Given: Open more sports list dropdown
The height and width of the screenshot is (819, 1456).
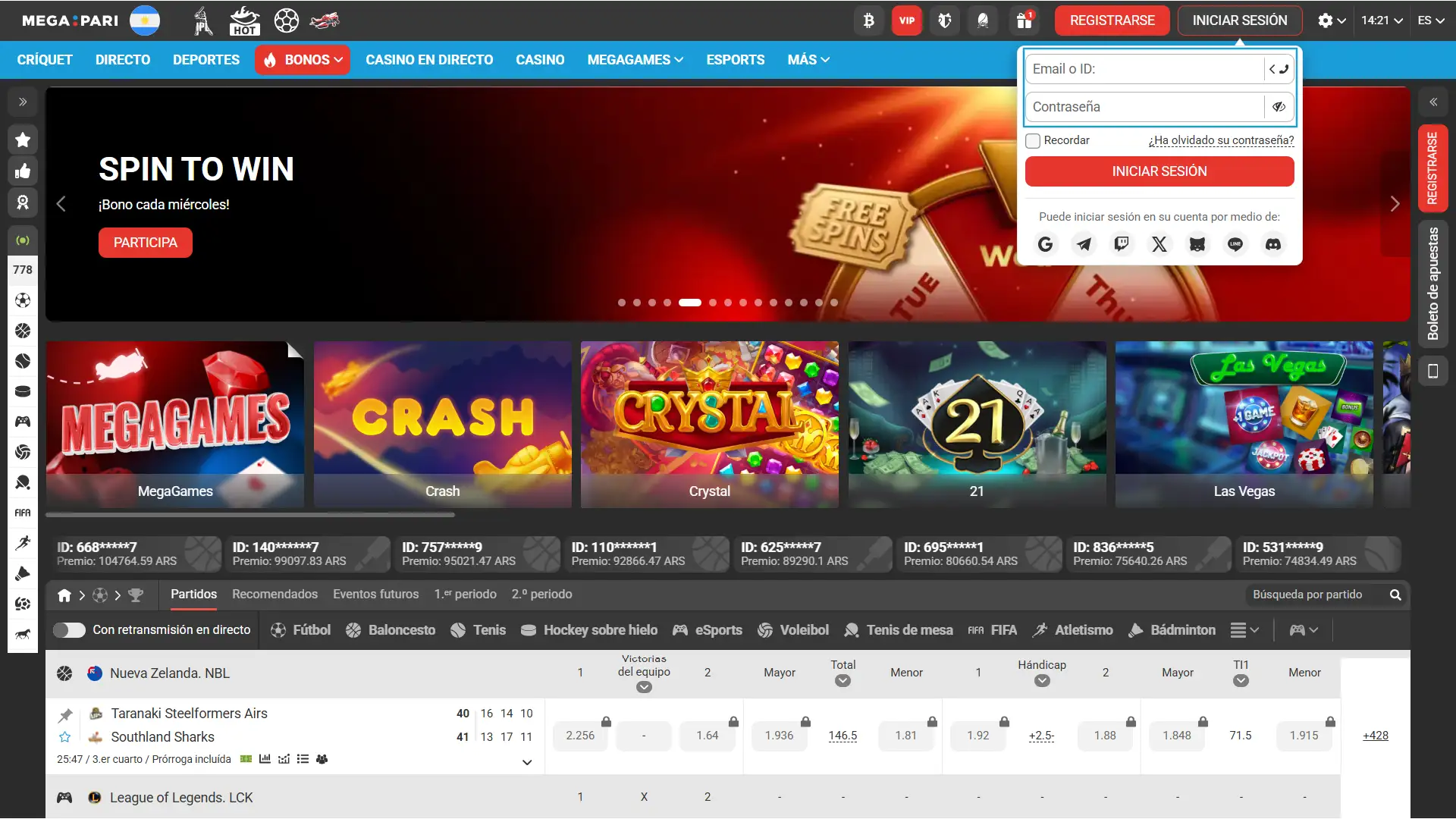Looking at the screenshot, I should 1244,630.
